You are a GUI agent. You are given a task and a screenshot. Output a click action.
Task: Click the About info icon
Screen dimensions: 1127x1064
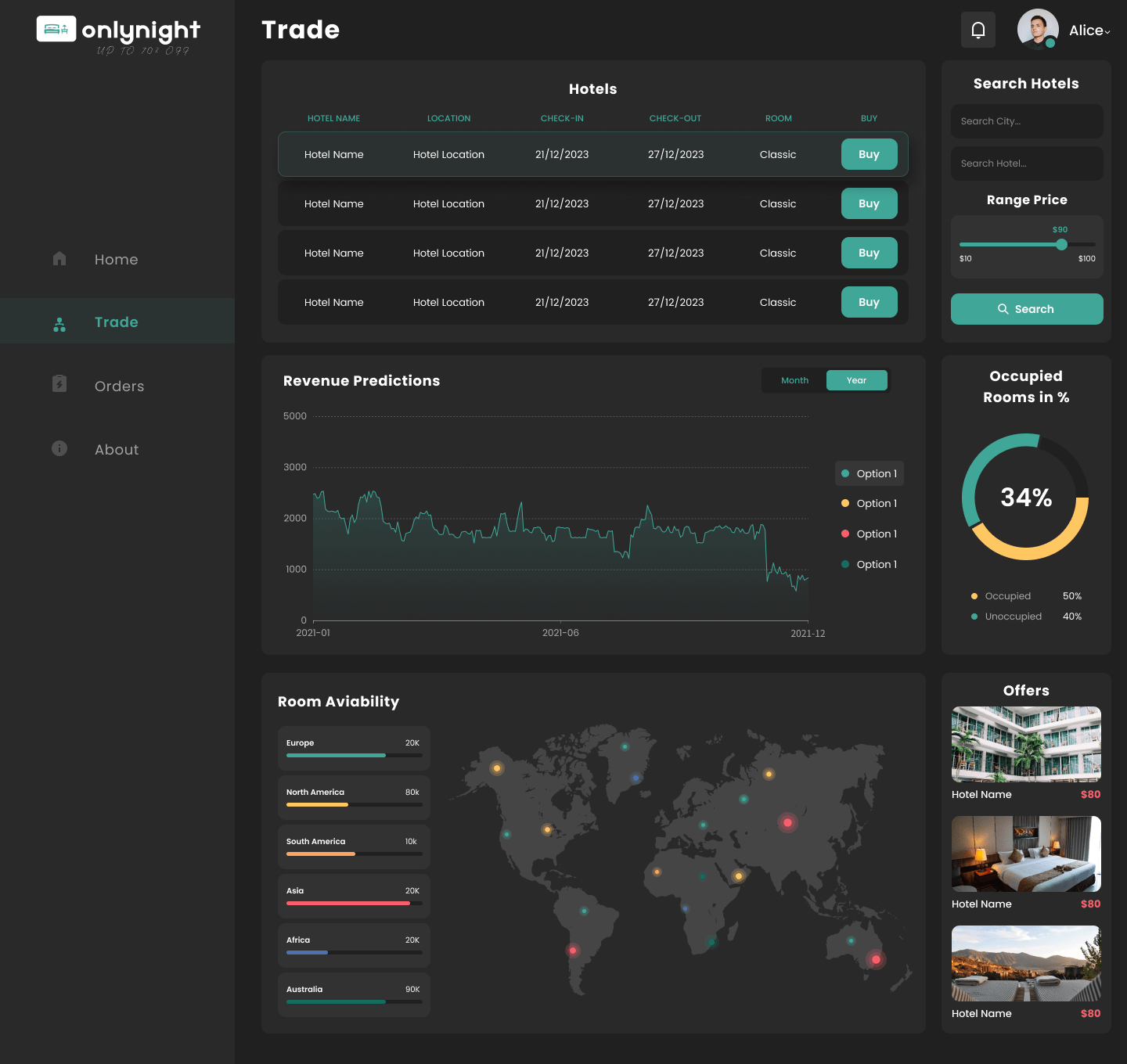pyautogui.click(x=59, y=448)
